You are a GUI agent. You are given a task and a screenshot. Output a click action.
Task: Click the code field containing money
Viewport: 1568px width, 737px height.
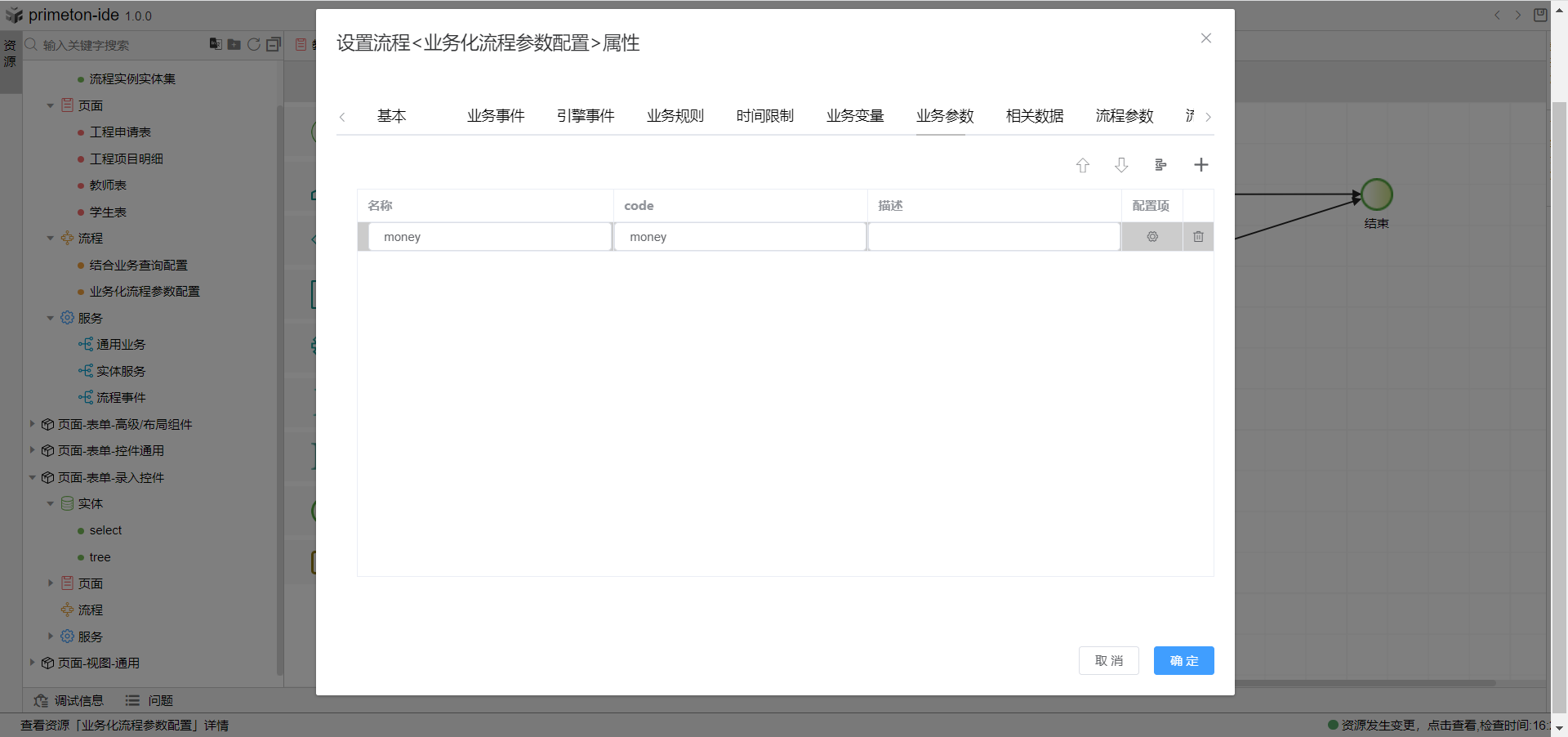tap(739, 237)
